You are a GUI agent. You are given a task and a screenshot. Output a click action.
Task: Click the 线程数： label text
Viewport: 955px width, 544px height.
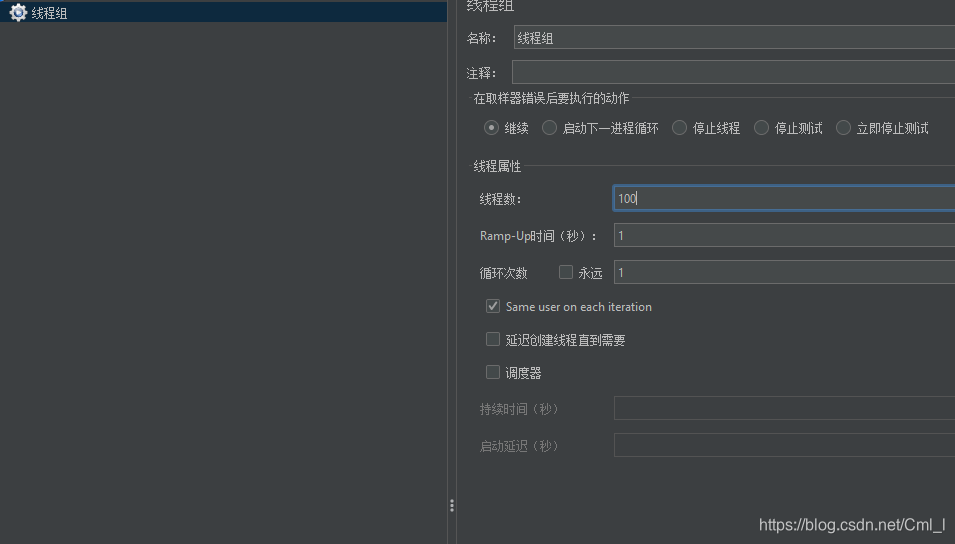(501, 199)
